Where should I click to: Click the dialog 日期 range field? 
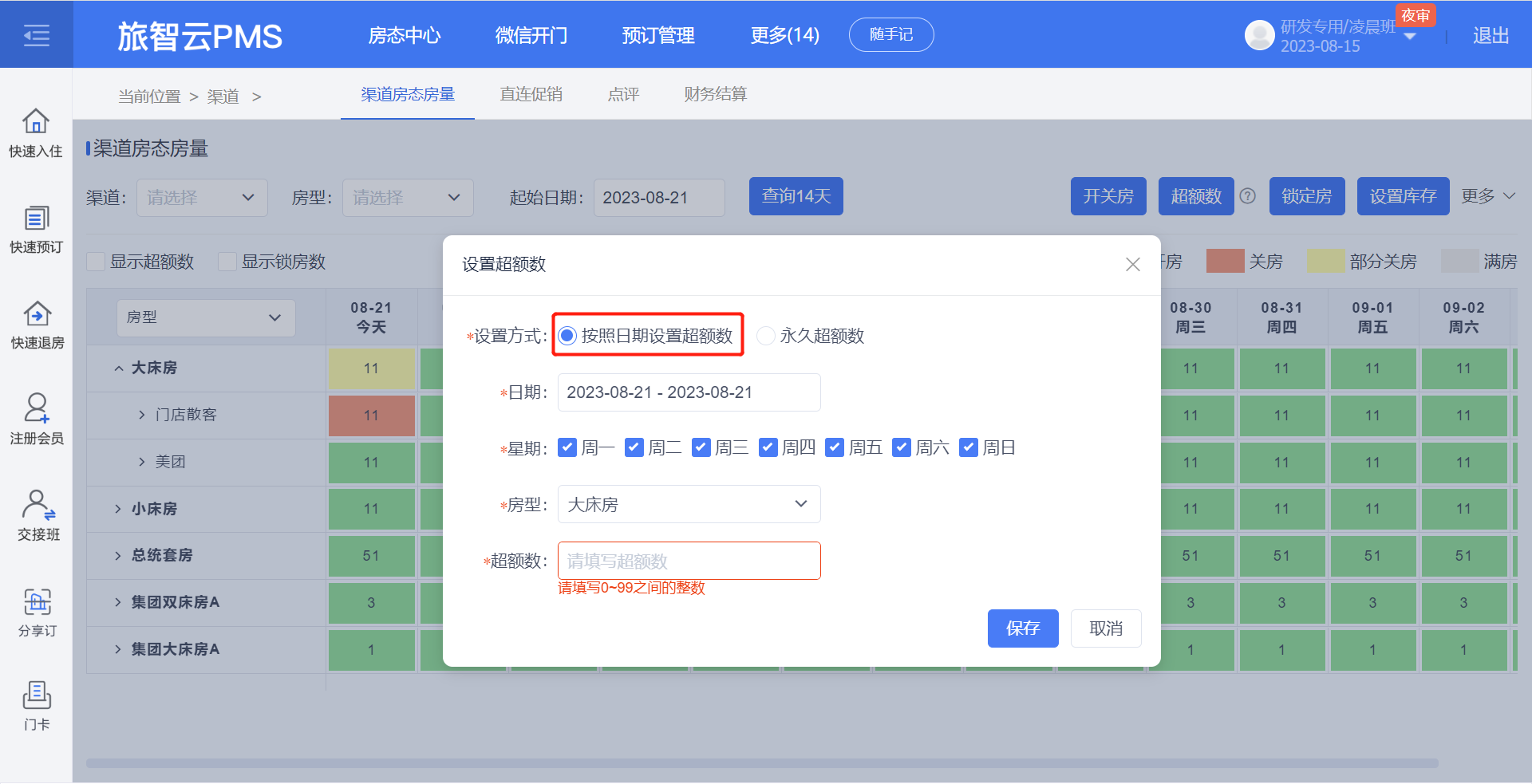(x=689, y=392)
